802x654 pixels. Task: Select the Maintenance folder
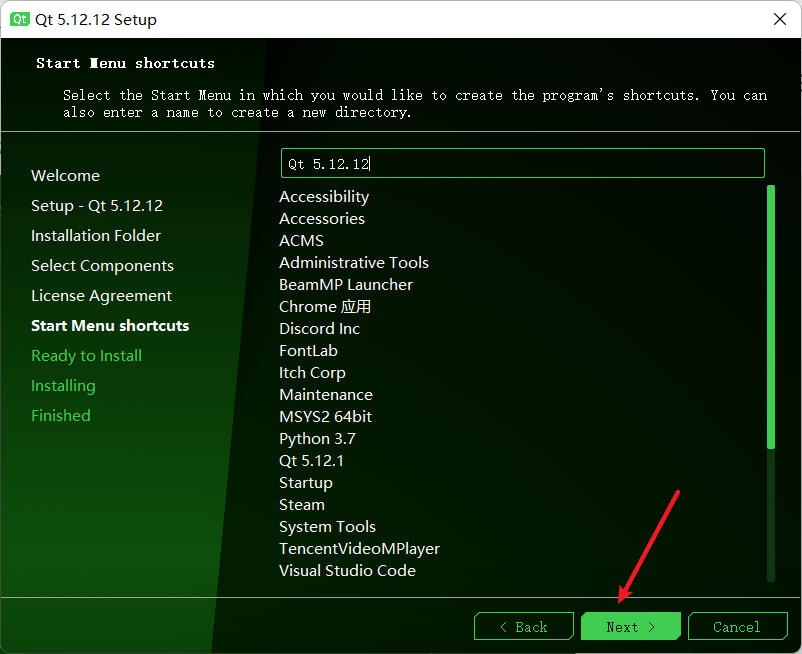(x=326, y=395)
